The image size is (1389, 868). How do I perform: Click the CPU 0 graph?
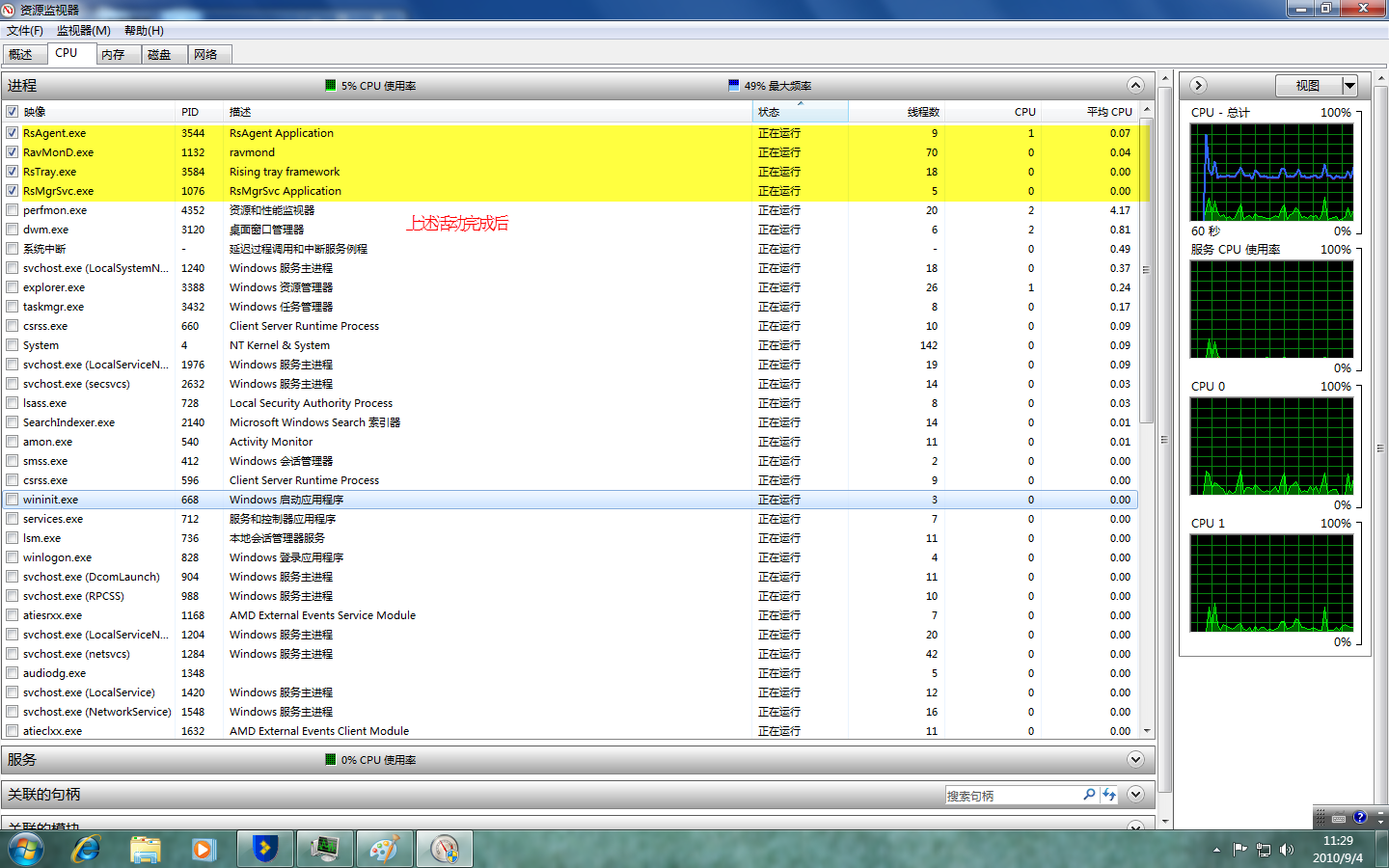(x=1271, y=447)
